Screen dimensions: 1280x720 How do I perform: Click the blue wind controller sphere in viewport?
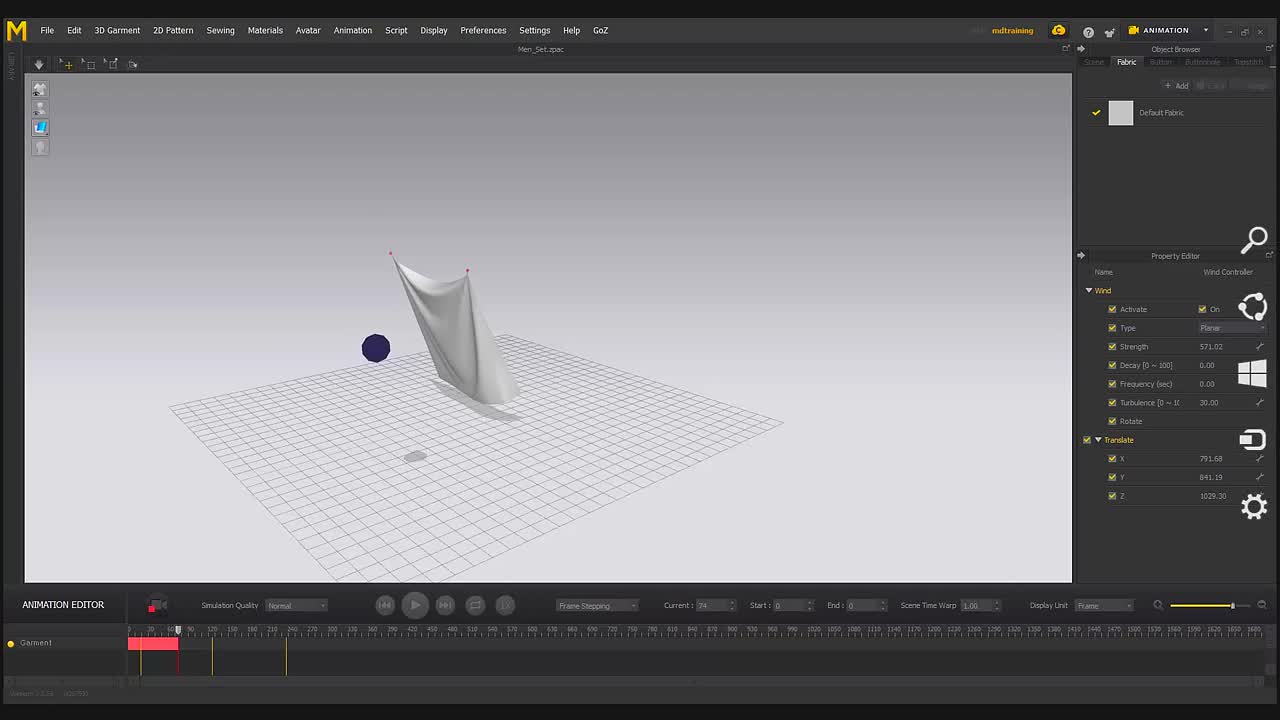click(376, 348)
